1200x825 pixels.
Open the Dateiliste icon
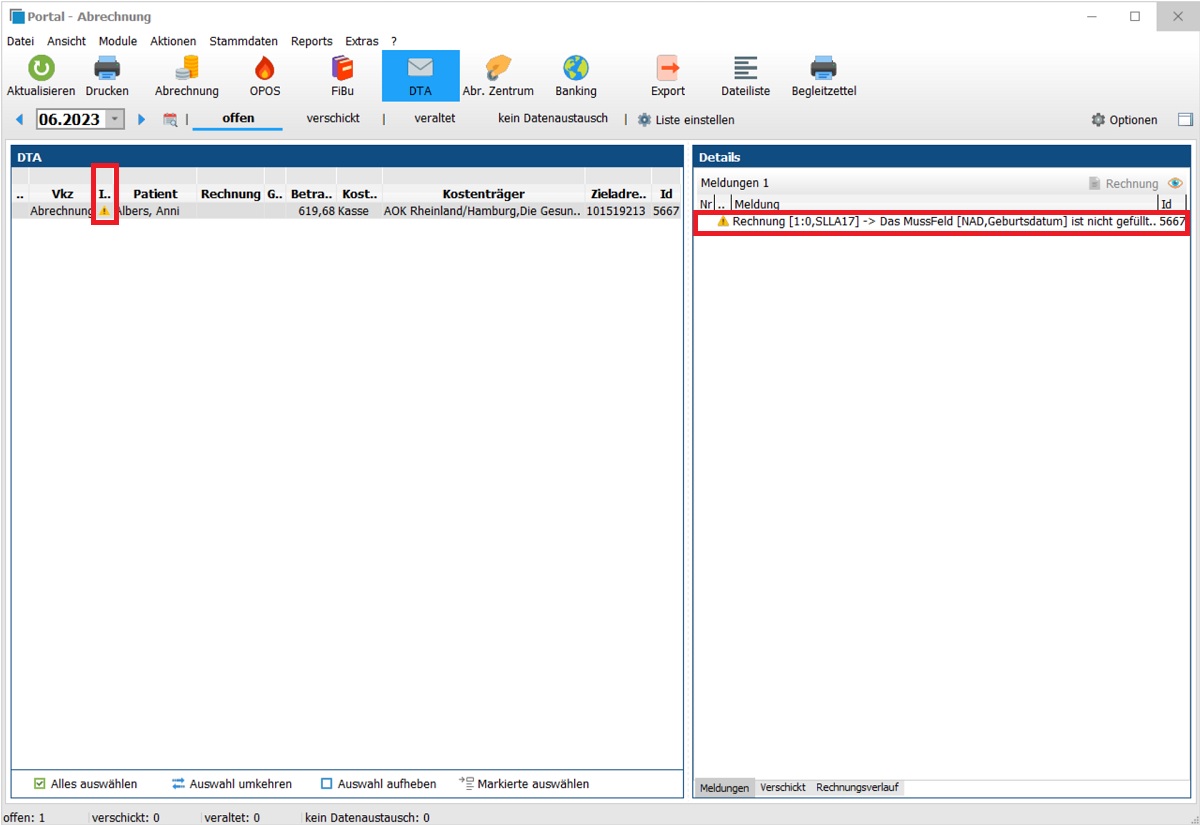(746, 68)
